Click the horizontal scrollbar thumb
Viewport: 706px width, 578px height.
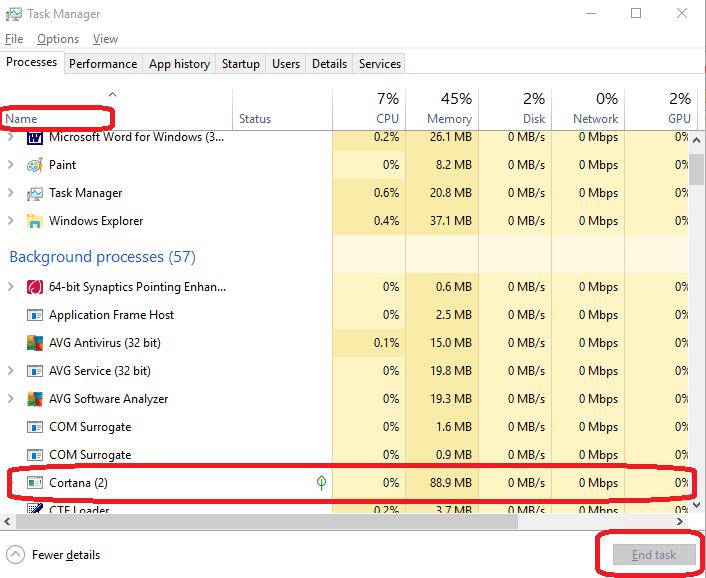click(x=267, y=522)
